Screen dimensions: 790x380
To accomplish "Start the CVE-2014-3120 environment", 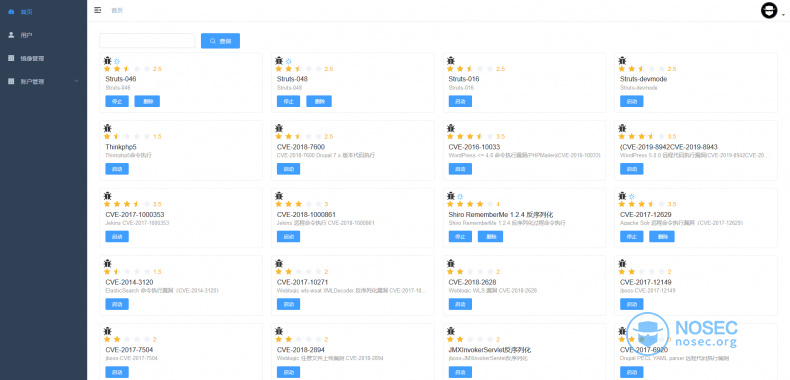I will click(x=117, y=304).
